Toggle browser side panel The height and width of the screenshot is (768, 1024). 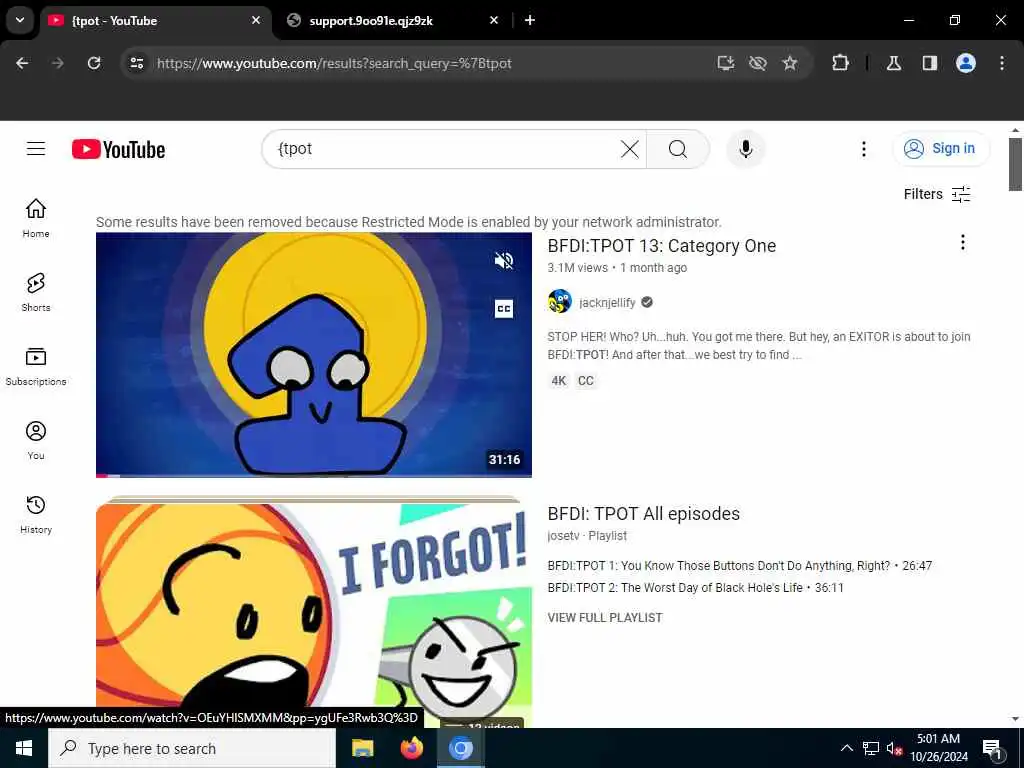[929, 63]
